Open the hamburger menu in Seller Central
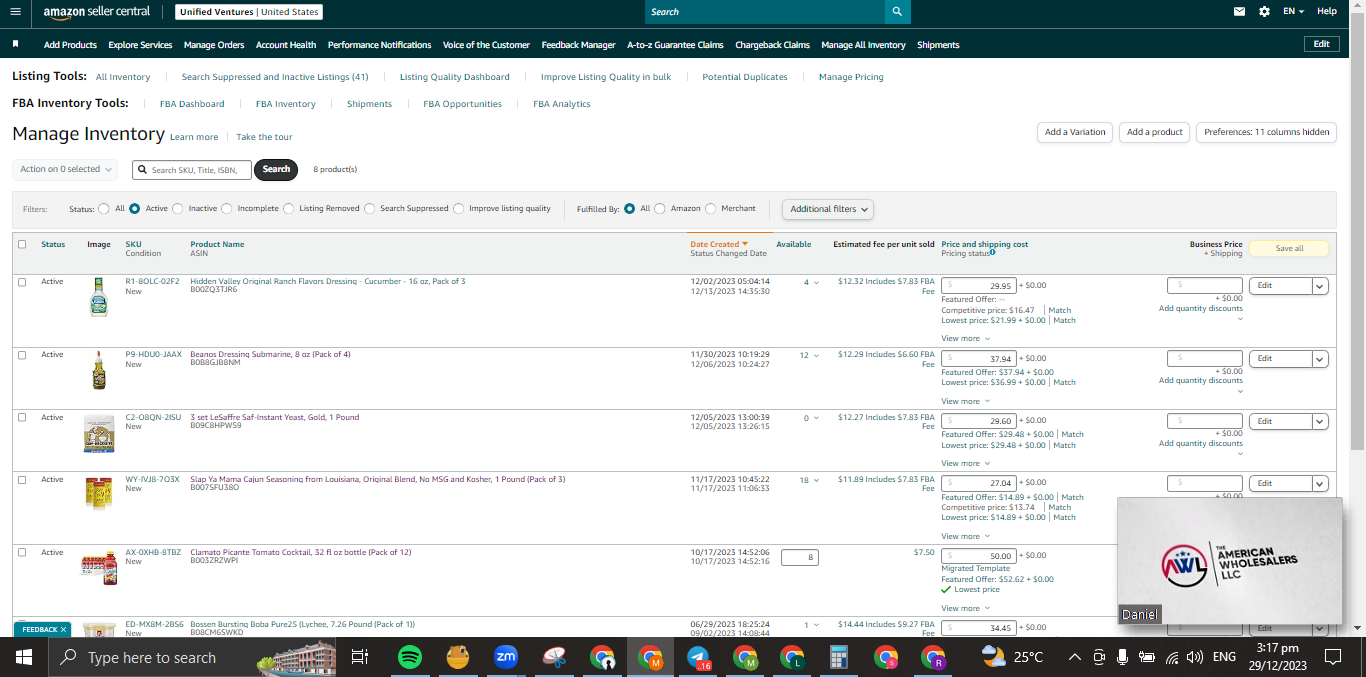 pyautogui.click(x=15, y=11)
